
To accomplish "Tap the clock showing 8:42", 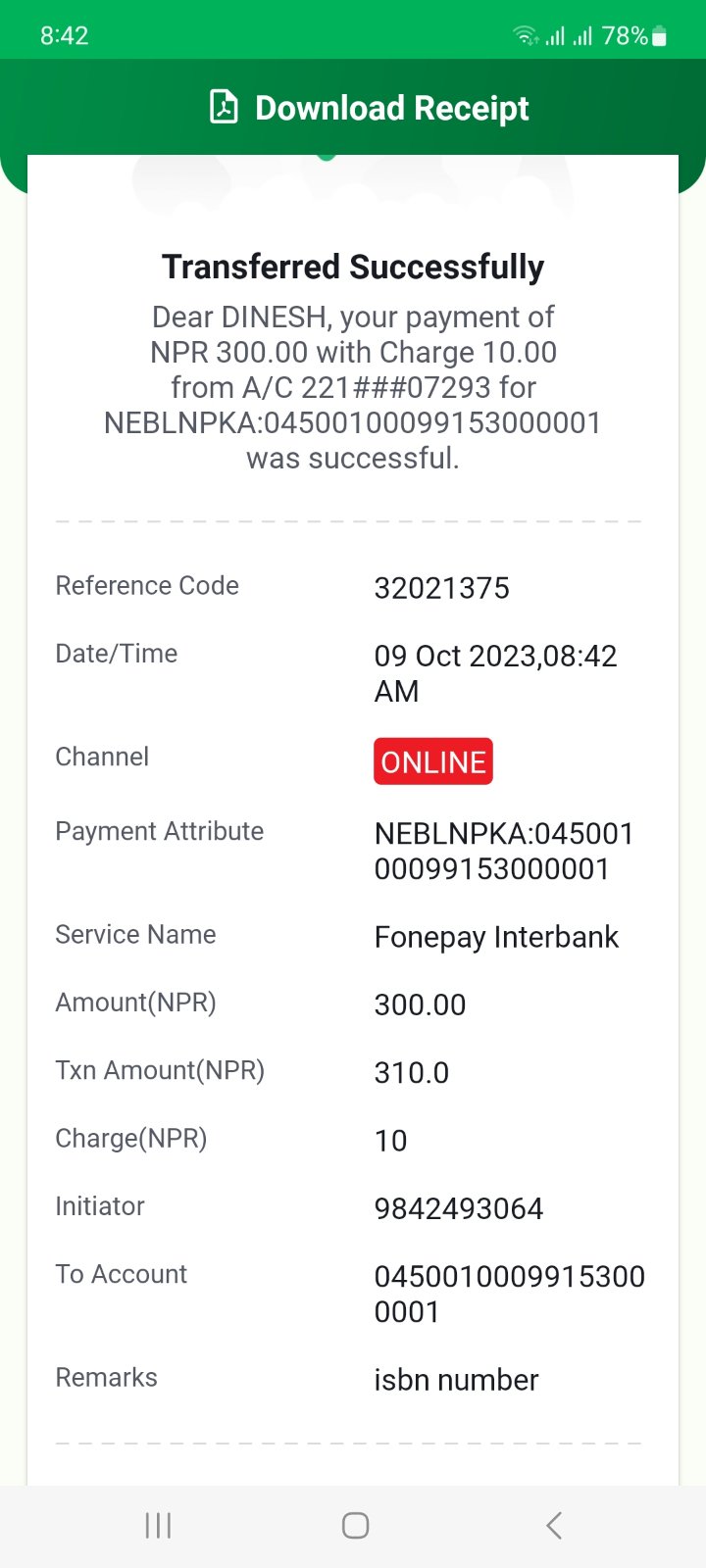I will coord(65,36).
